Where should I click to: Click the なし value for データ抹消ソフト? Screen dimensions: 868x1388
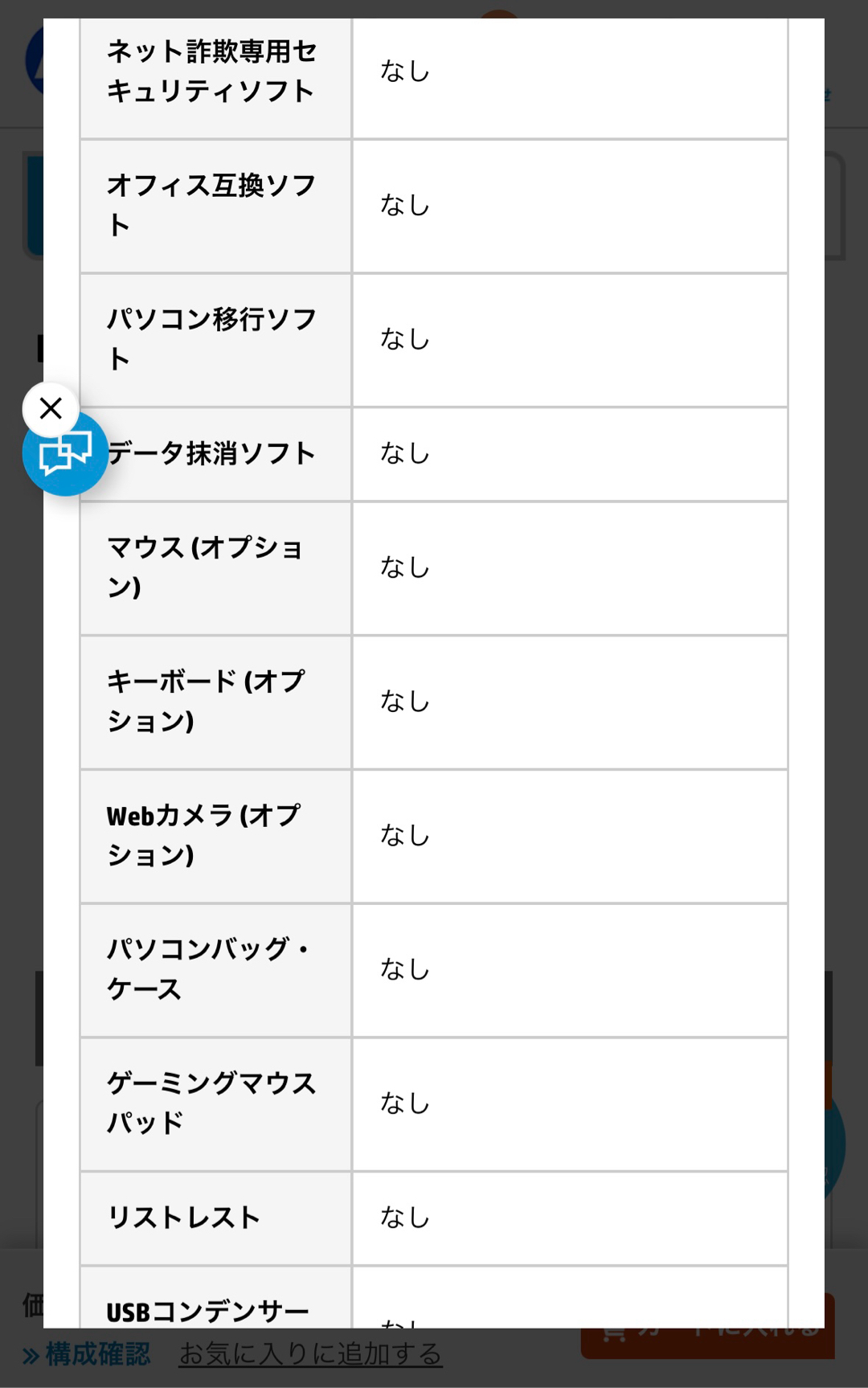click(x=405, y=453)
